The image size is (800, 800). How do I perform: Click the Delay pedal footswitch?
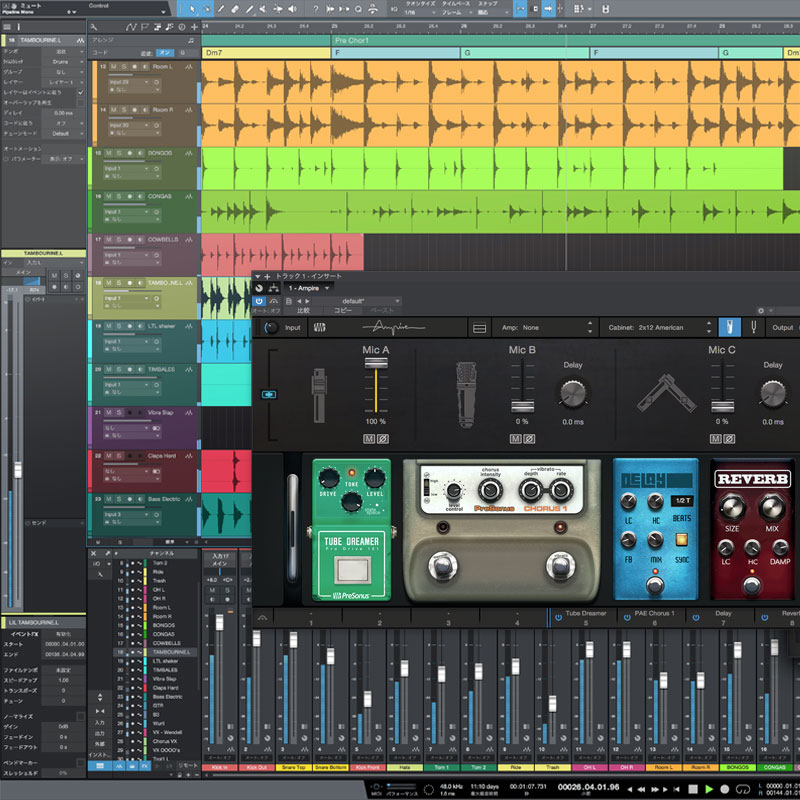655,585
